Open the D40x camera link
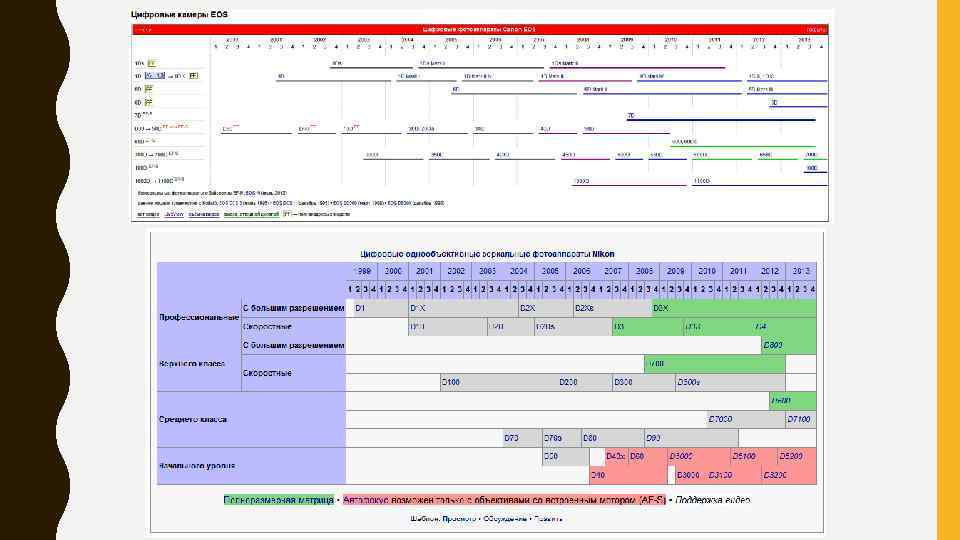 click(615, 456)
